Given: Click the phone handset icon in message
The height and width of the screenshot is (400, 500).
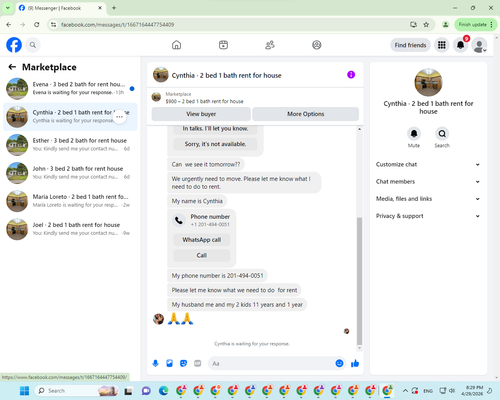Looking at the screenshot, I should coord(179,220).
